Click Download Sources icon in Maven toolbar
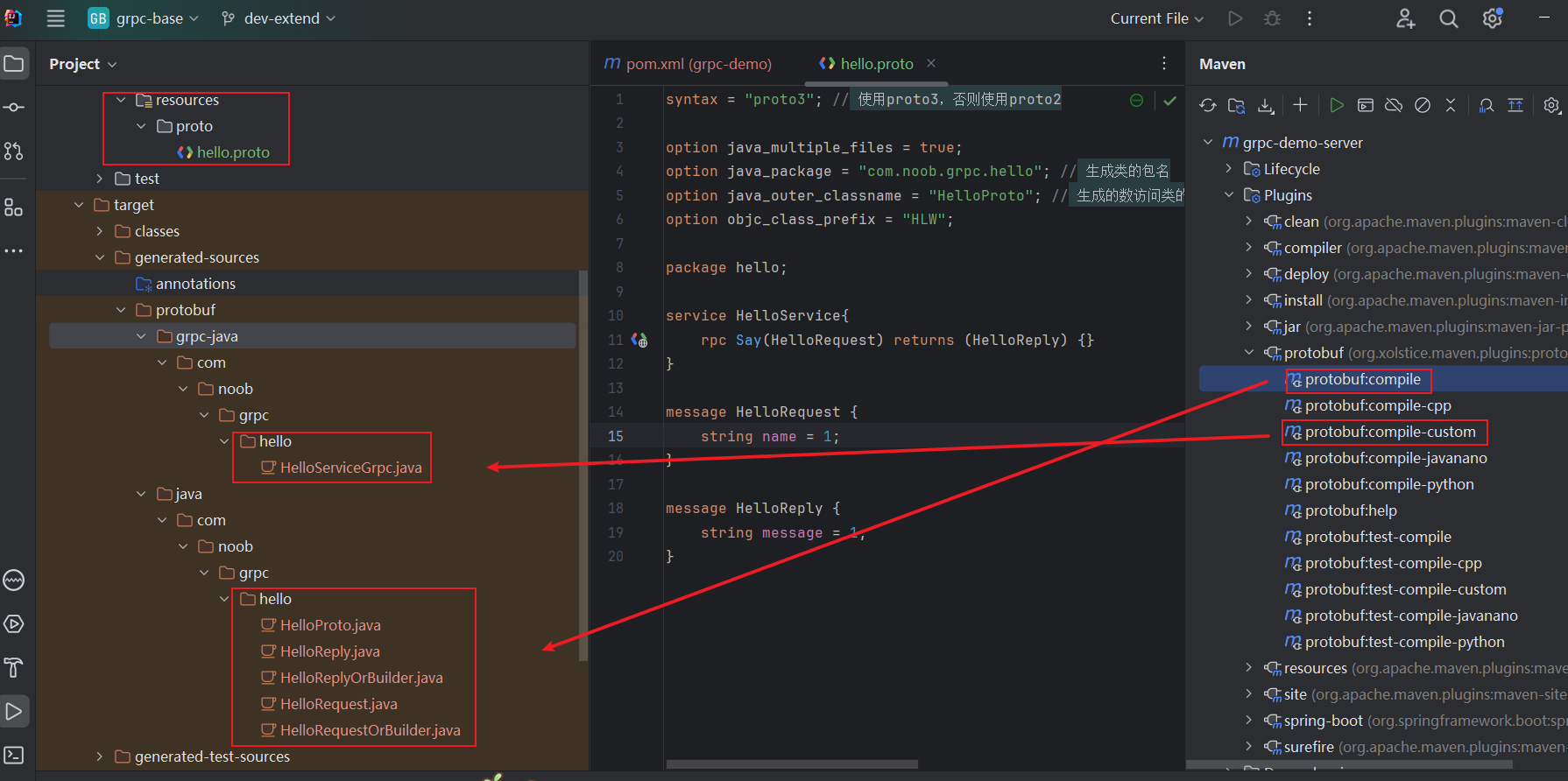 pyautogui.click(x=1266, y=106)
